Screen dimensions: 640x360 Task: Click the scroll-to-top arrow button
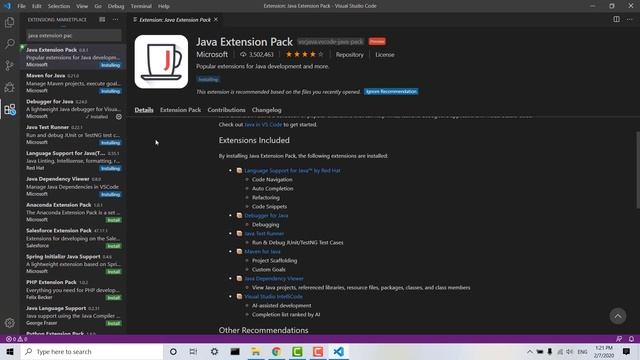[x=618, y=316]
